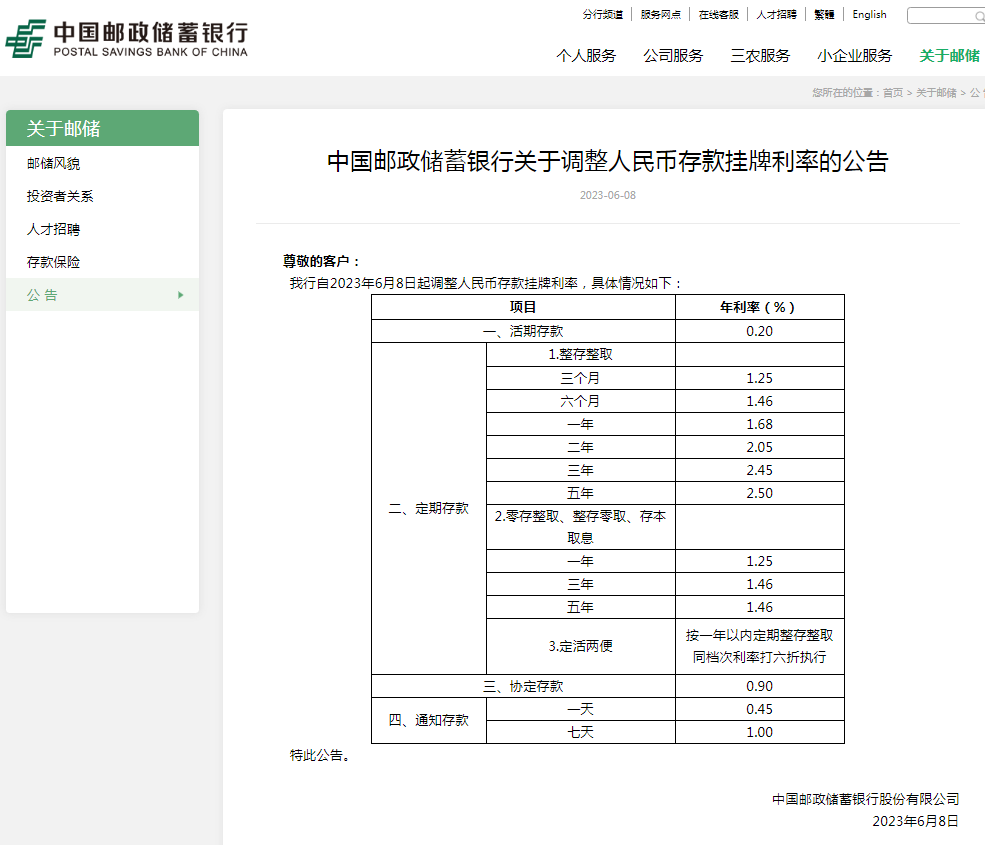Image resolution: width=985 pixels, height=845 pixels.
Task: Expand the 公告 sidebar item arrow
Action: tap(181, 295)
